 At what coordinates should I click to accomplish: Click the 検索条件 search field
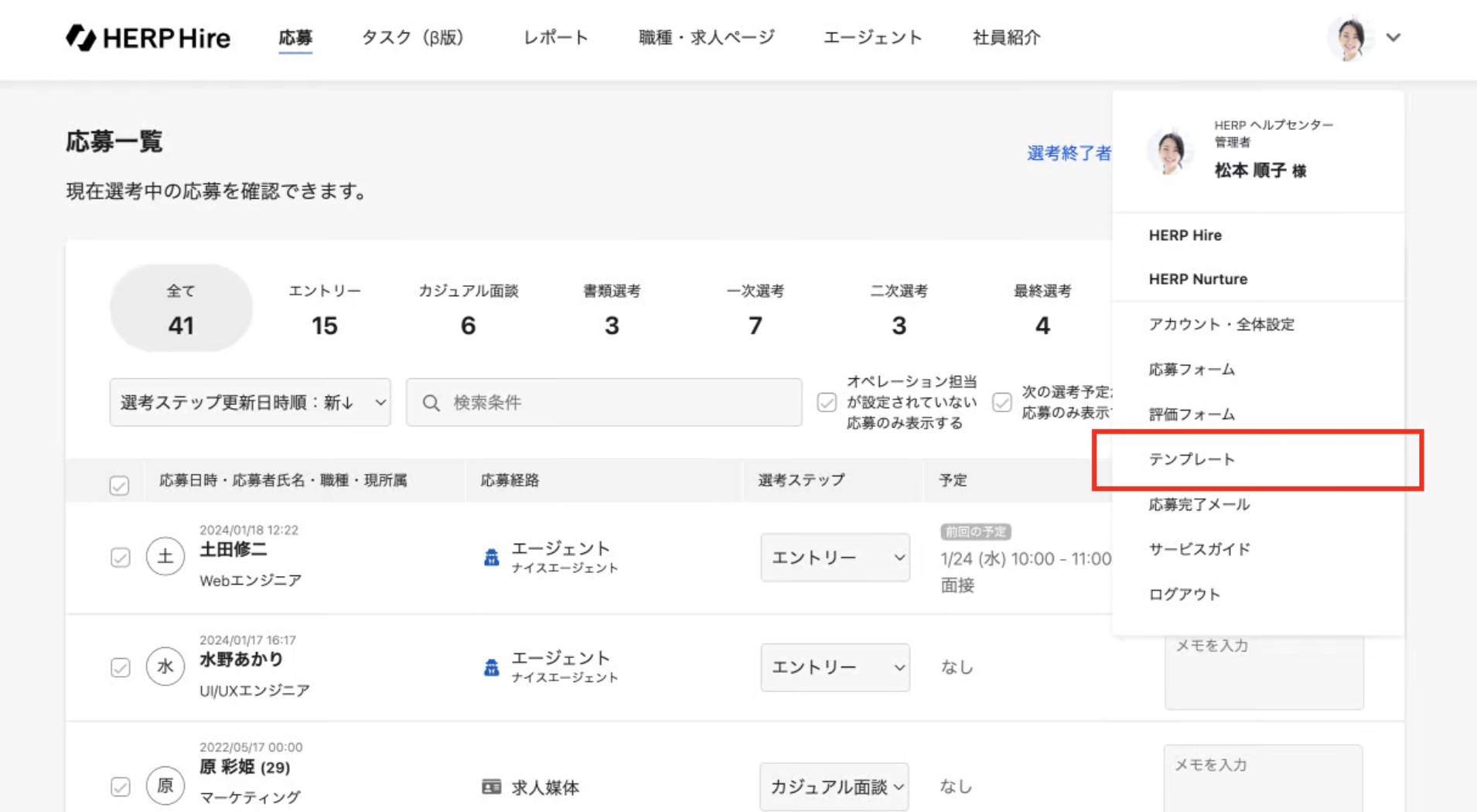(x=603, y=402)
